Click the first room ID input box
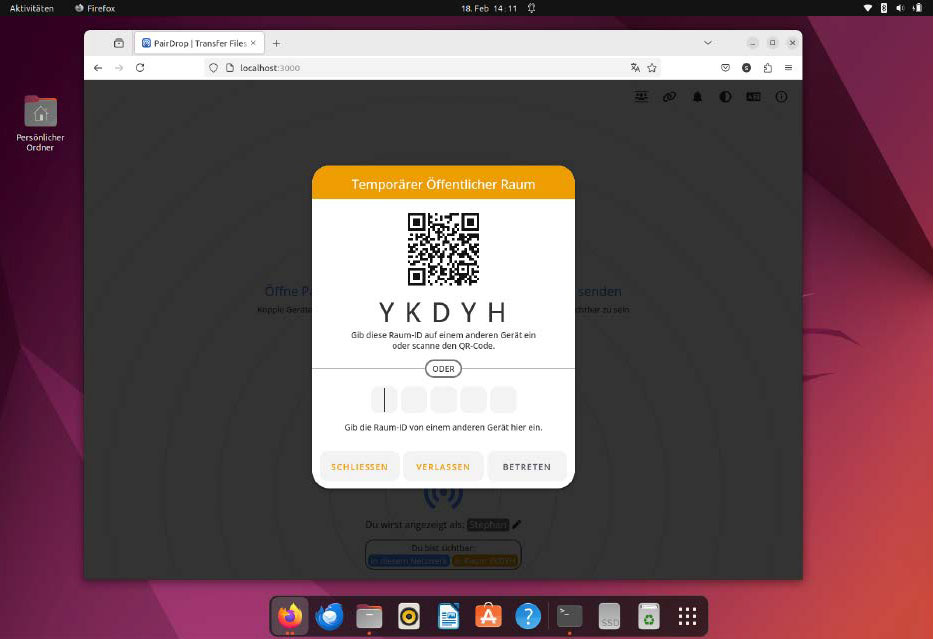The width and height of the screenshot is (934, 639). (384, 399)
